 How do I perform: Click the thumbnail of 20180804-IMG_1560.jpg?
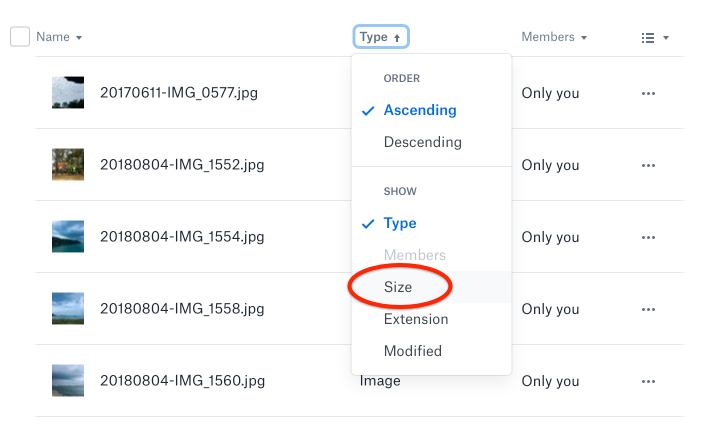68,380
